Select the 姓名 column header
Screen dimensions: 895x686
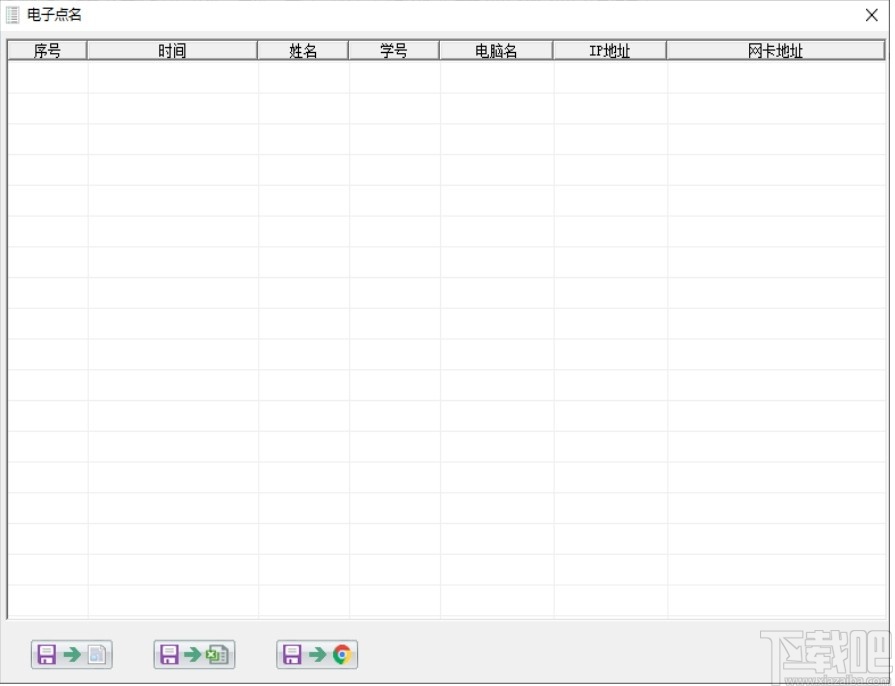coord(303,50)
